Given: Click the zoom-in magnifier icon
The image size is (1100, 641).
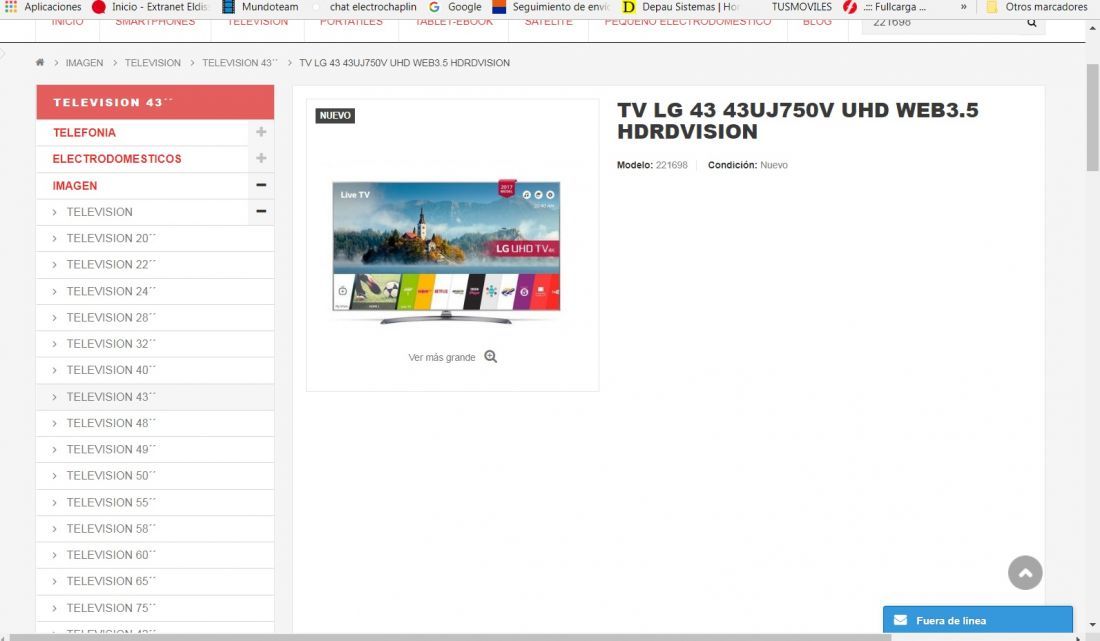Looking at the screenshot, I should click(490, 356).
